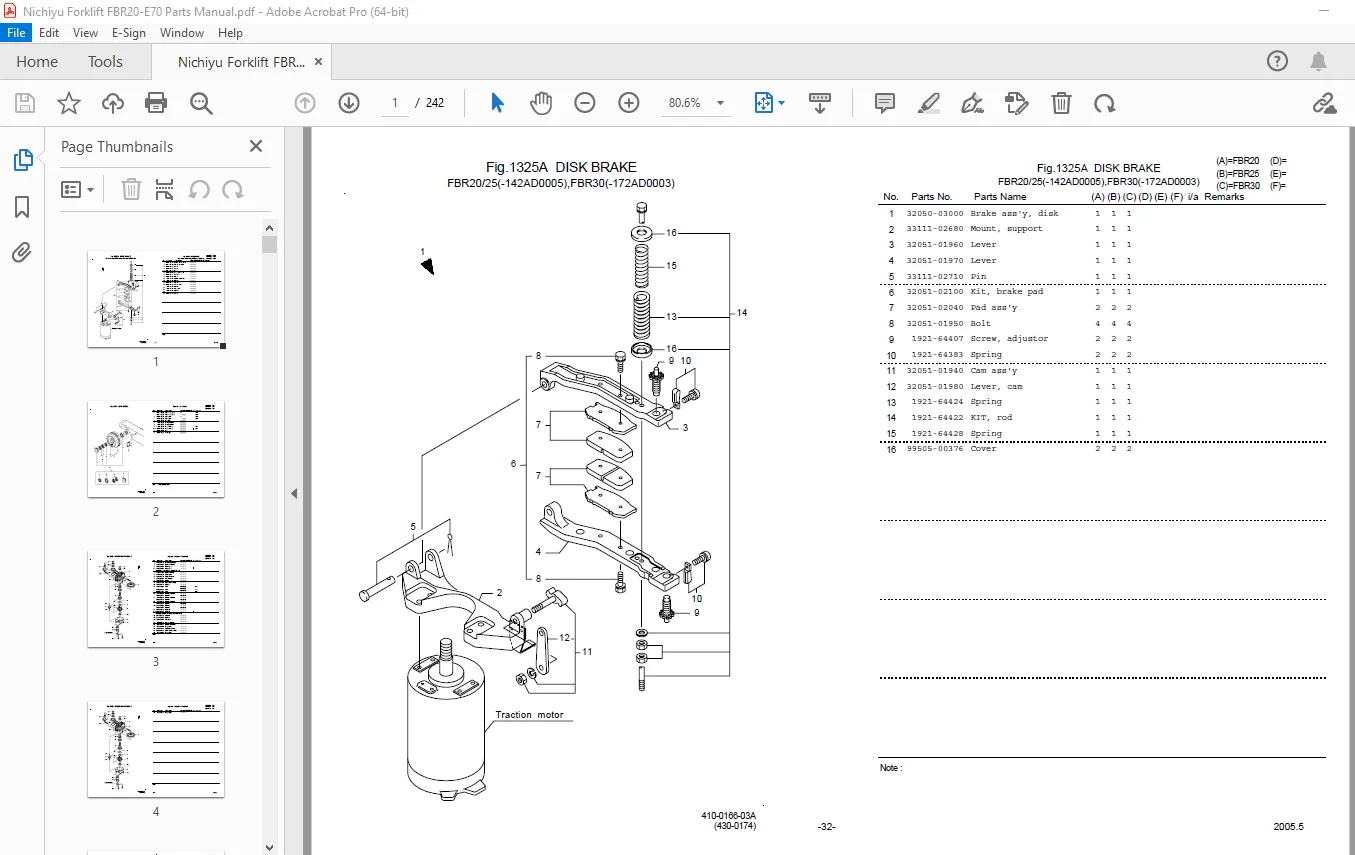Add a sticky note comment
Image resolution: width=1355 pixels, height=855 pixels.
[884, 103]
